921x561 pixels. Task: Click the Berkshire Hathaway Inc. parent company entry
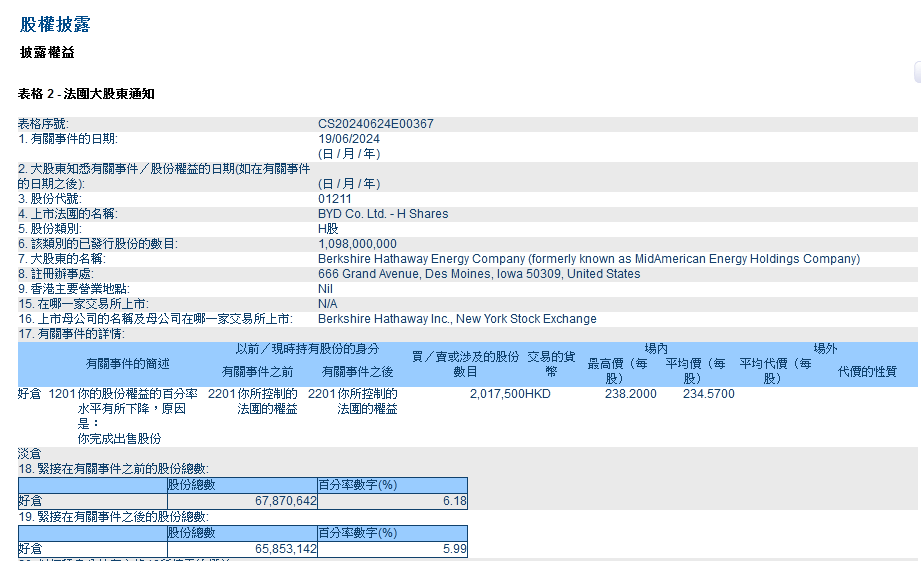pyautogui.click(x=457, y=319)
